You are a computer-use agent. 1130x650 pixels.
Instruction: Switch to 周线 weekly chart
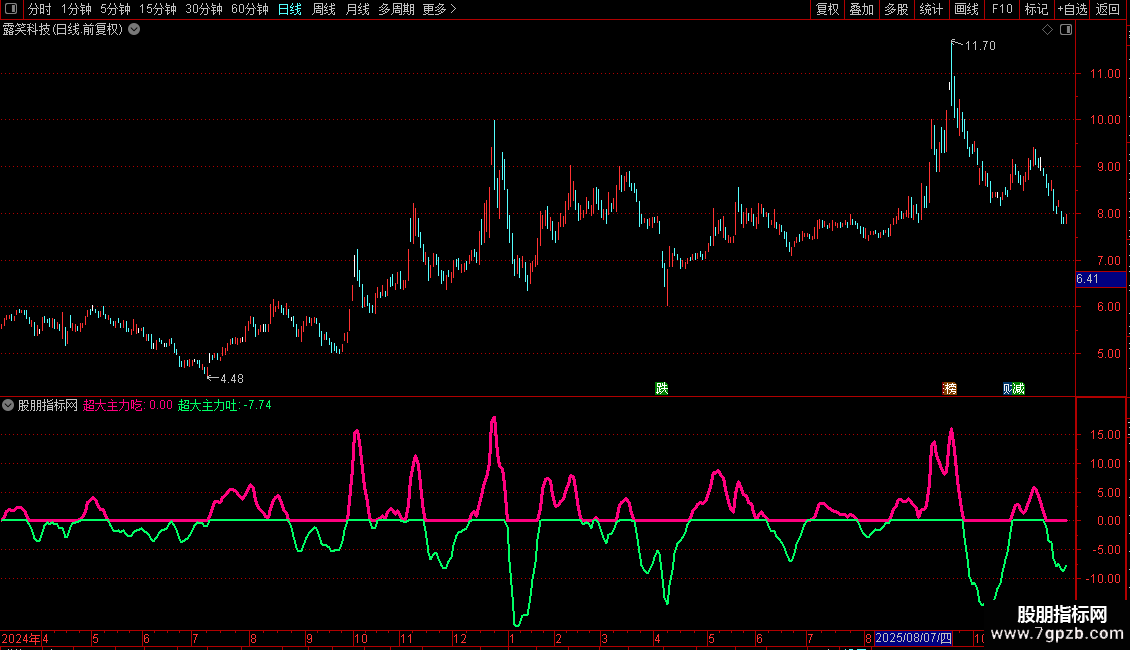[x=324, y=9]
